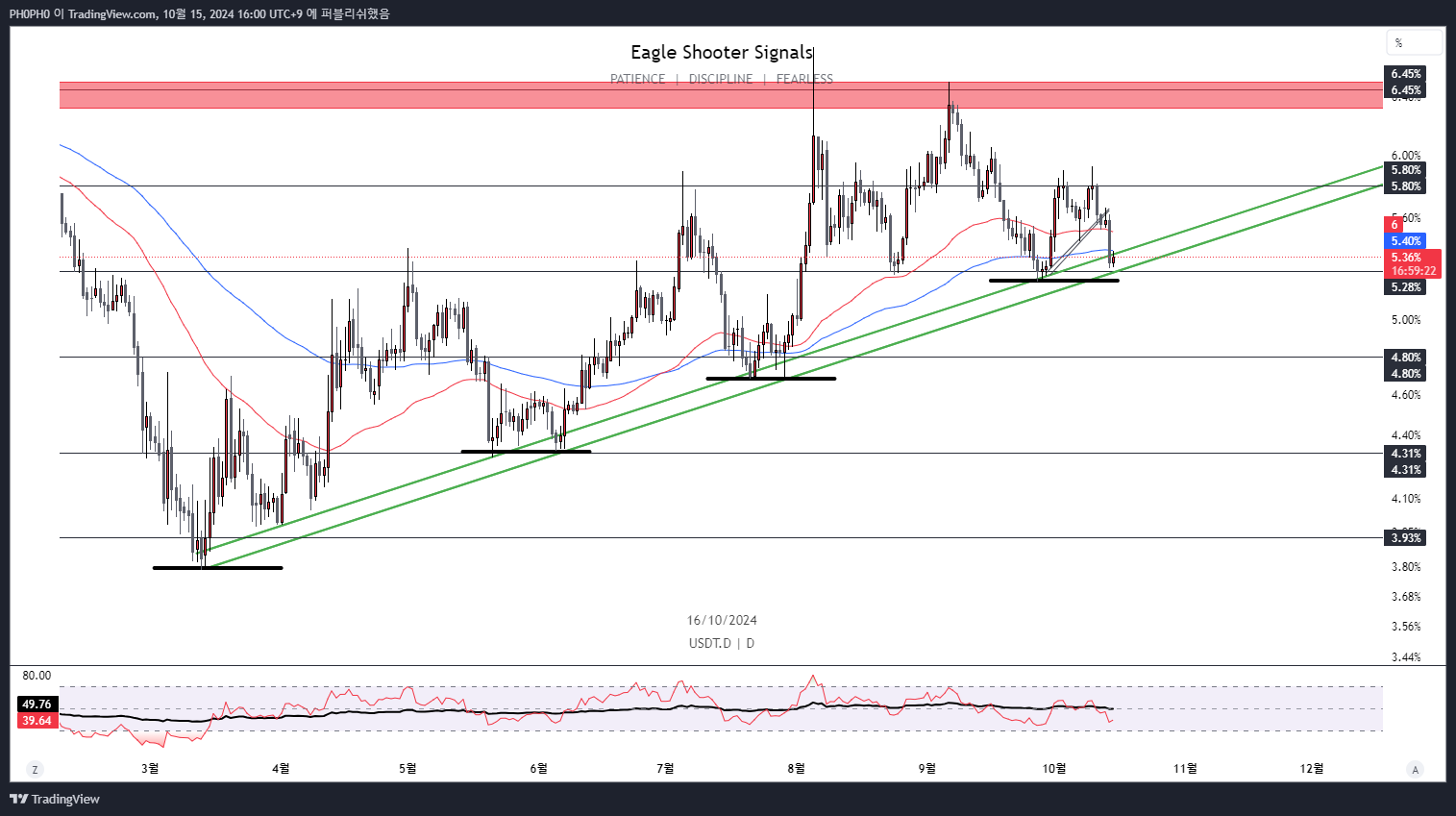Screen dimensions: 1456x816
Task: Click the 16:59:22 countdown label
Action: pyautogui.click(x=1414, y=271)
